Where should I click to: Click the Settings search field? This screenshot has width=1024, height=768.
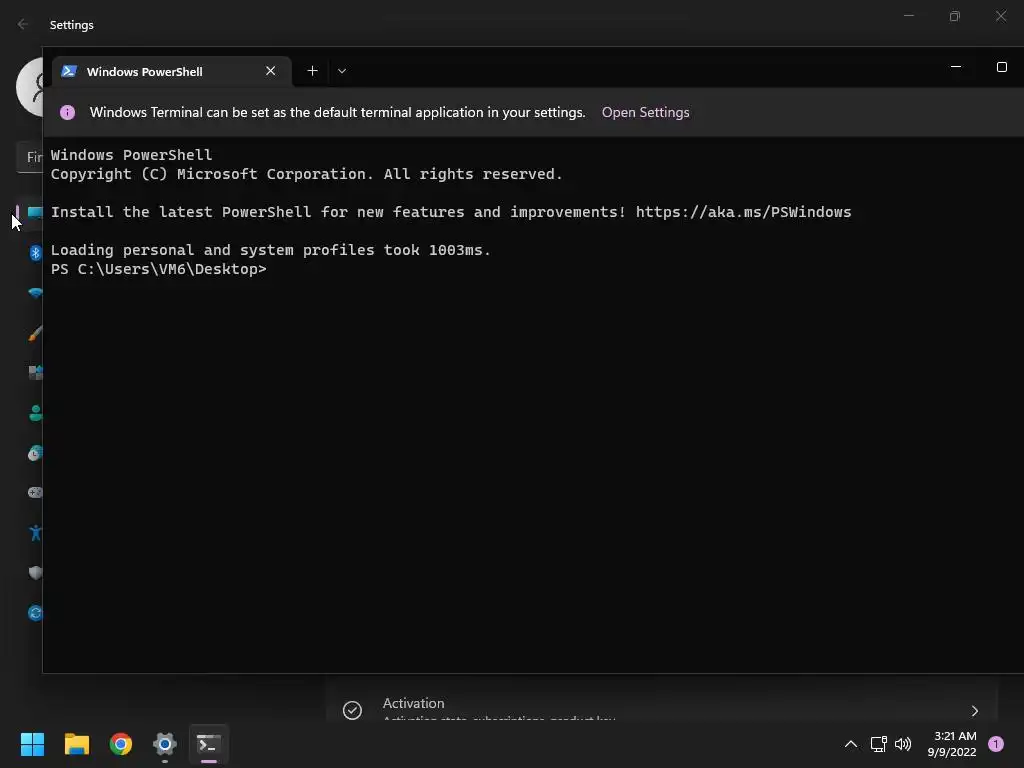[x=29, y=157]
